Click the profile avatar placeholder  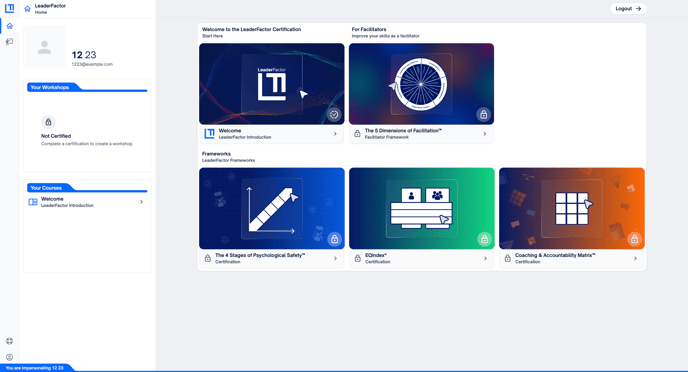click(44, 47)
